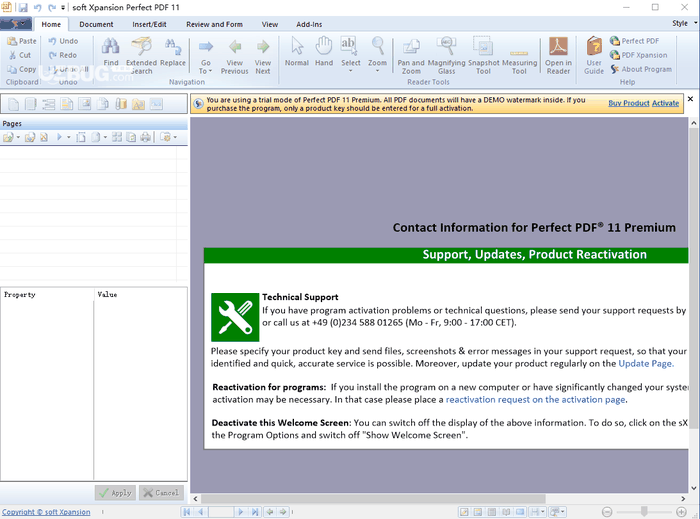The width and height of the screenshot is (700, 519).
Task: Open the Insert/Edit tab
Action: 149,25
